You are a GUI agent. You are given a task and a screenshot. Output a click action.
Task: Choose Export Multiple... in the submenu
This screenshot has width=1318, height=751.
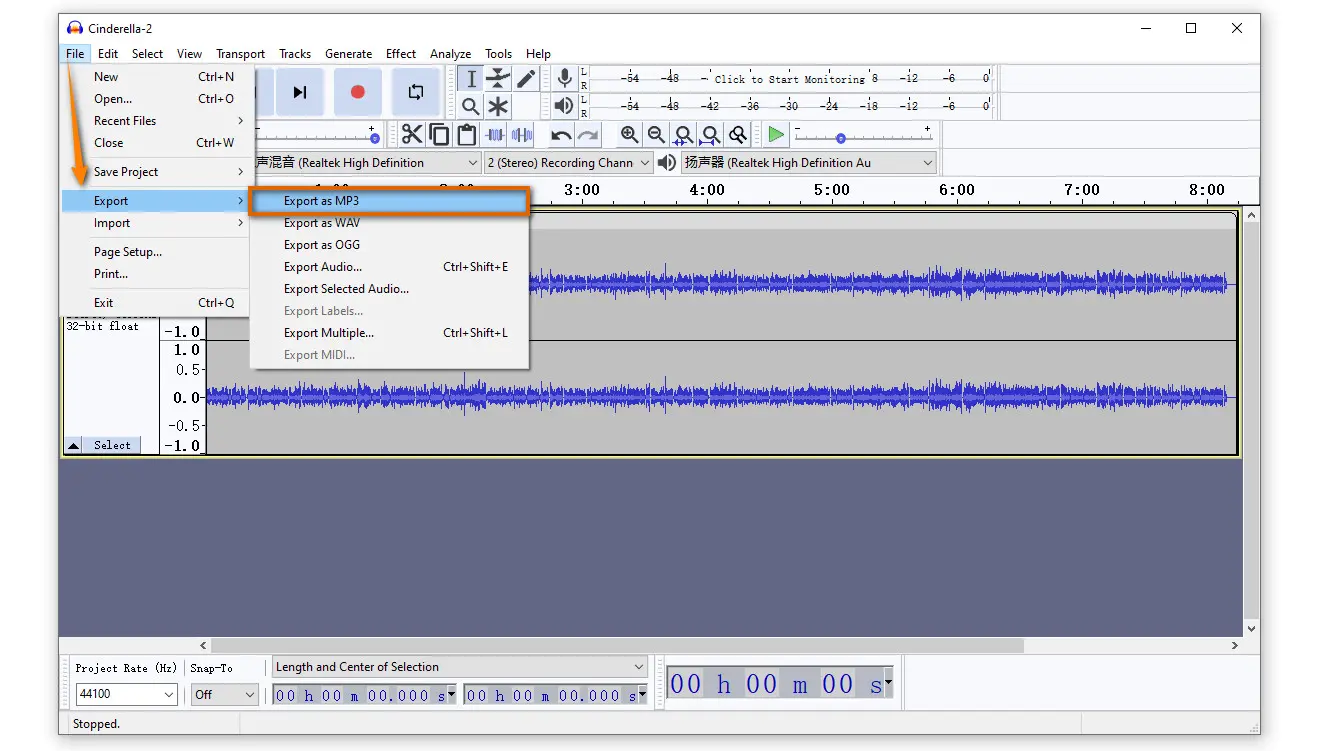coord(389,333)
